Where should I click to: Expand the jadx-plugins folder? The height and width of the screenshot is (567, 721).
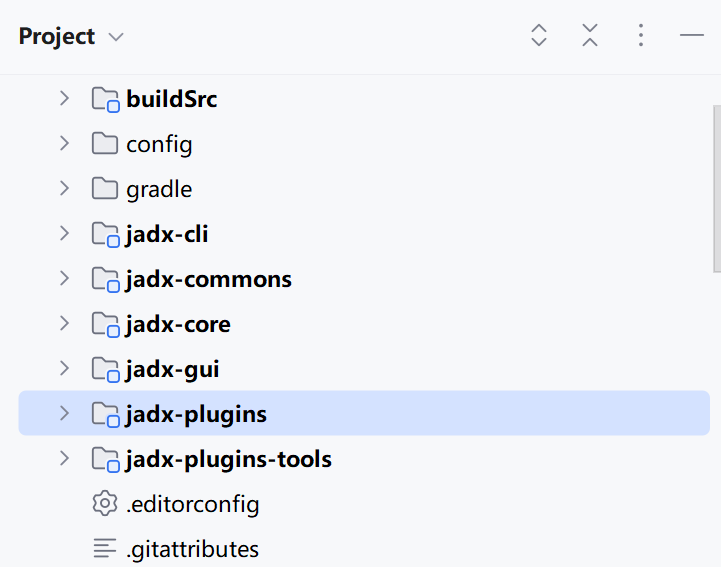pos(64,414)
